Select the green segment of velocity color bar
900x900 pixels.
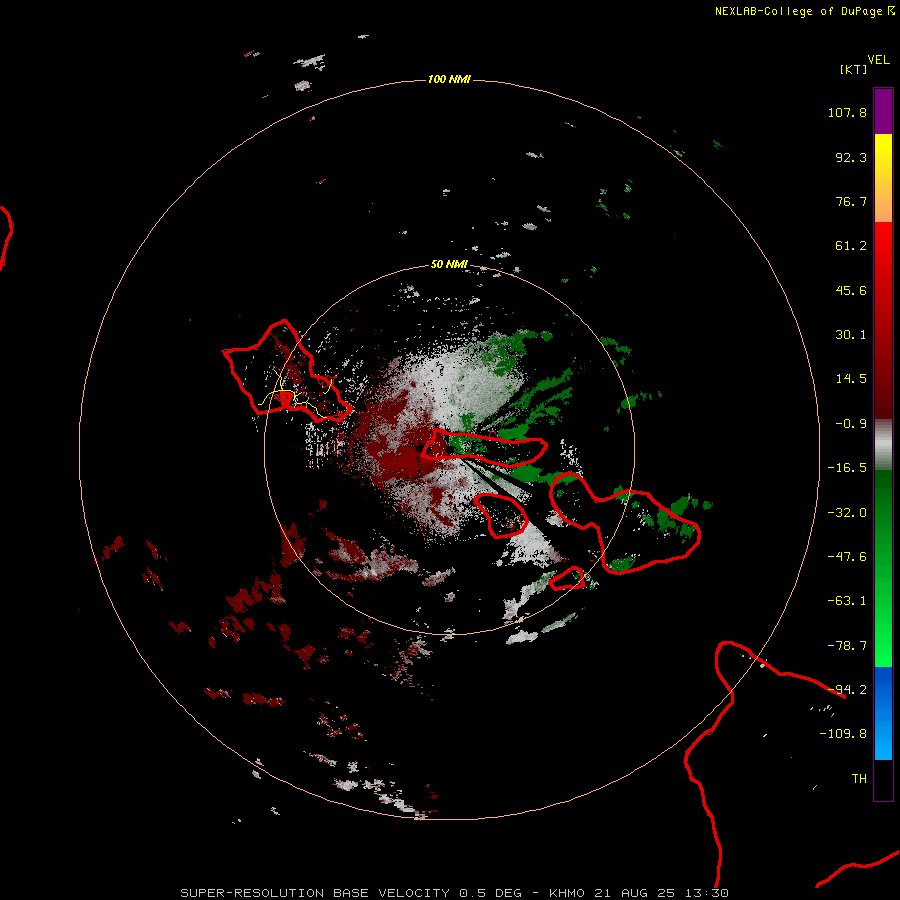point(883,568)
